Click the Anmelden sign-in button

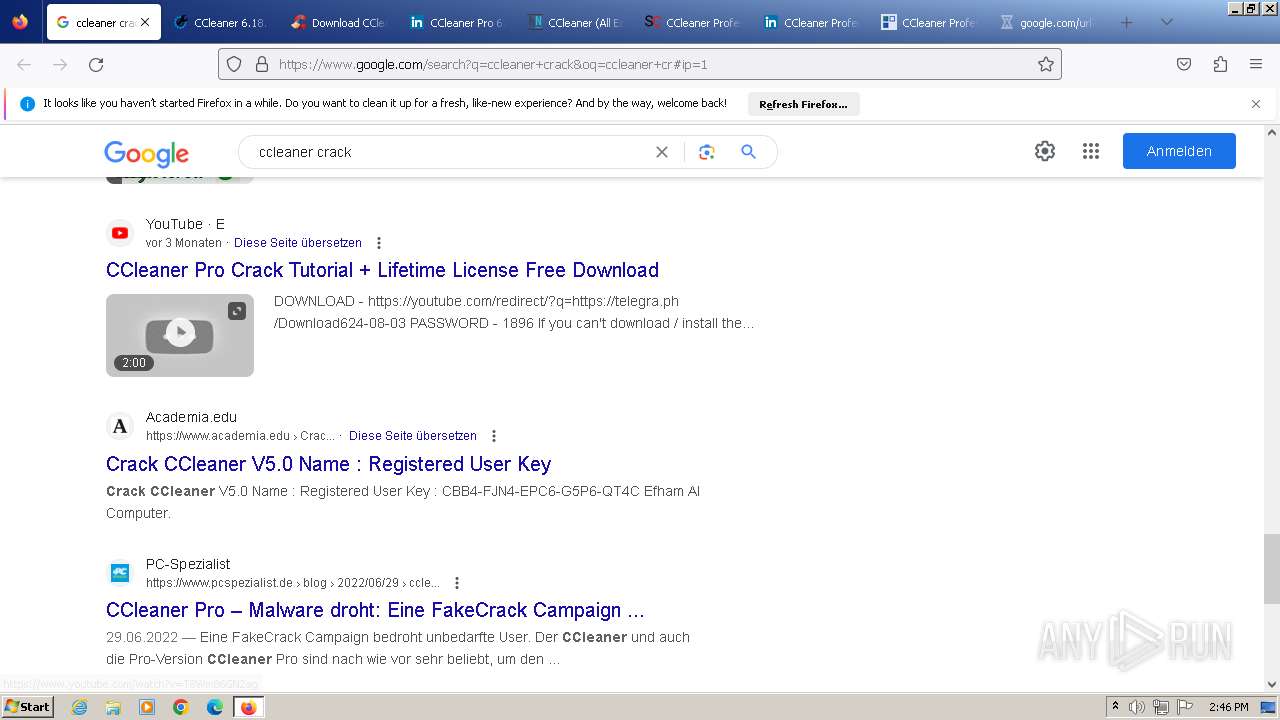[x=1179, y=151]
